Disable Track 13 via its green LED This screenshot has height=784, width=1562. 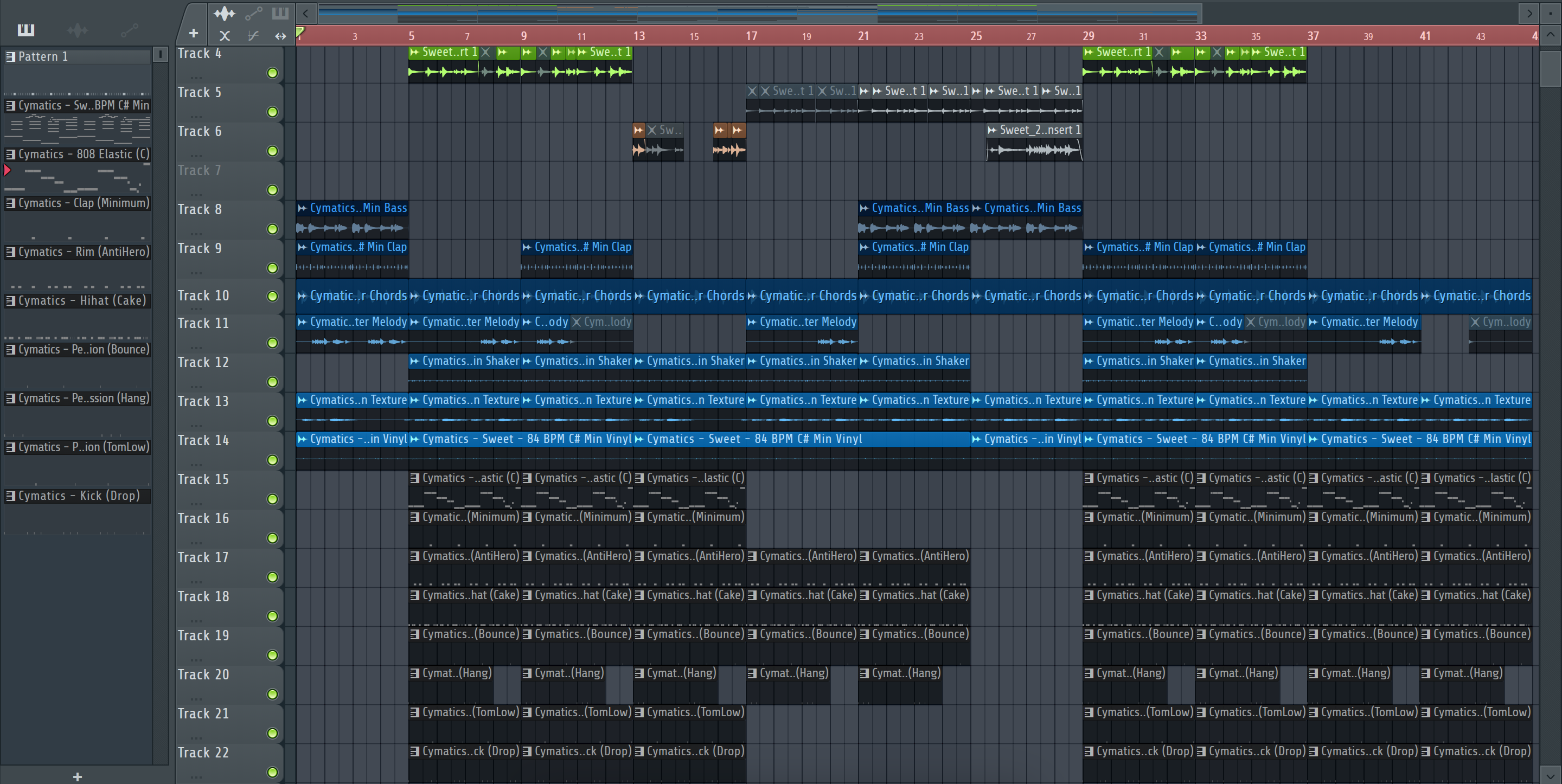[x=273, y=421]
